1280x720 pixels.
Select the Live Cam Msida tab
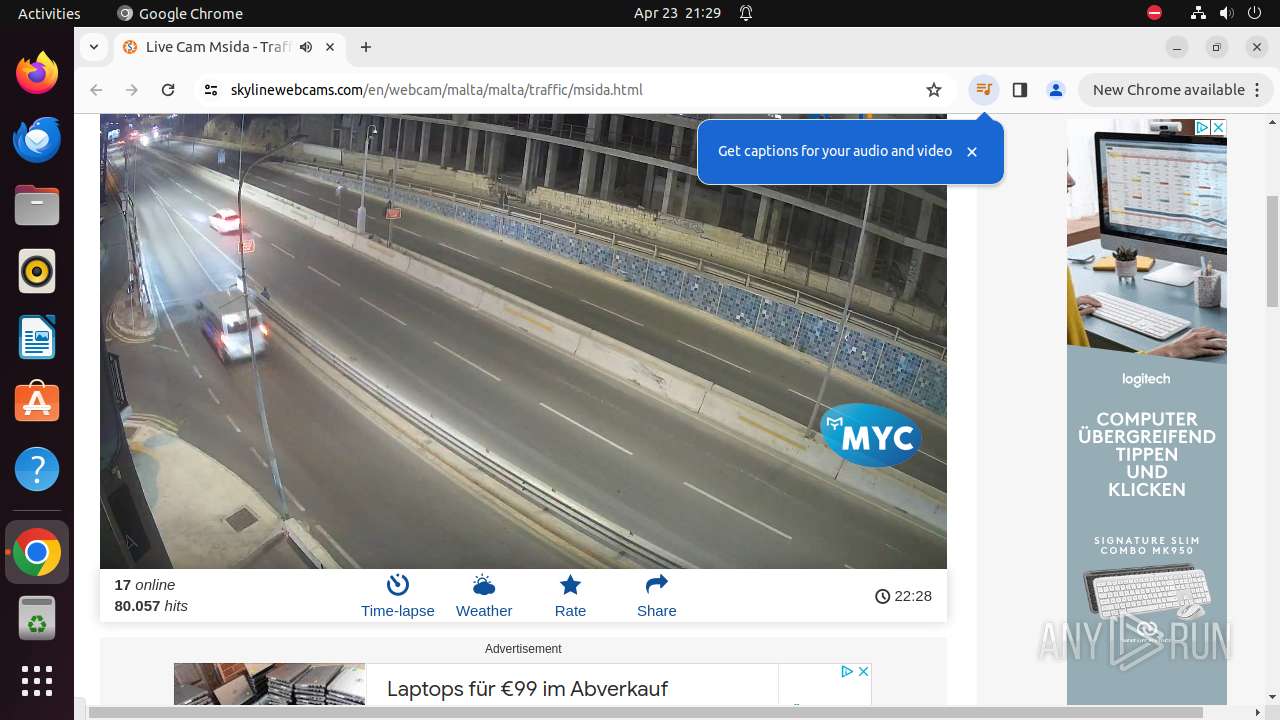click(x=230, y=47)
